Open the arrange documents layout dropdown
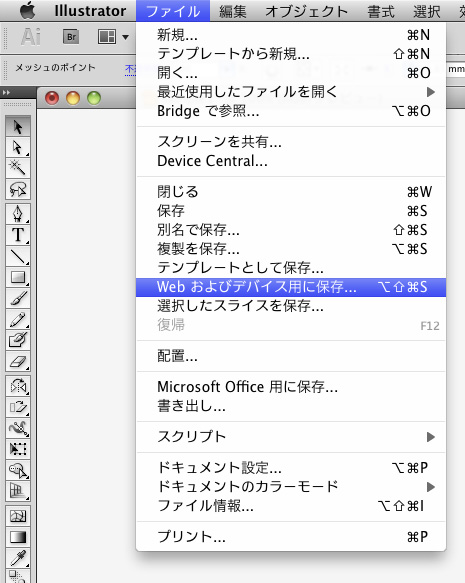 (x=113, y=37)
